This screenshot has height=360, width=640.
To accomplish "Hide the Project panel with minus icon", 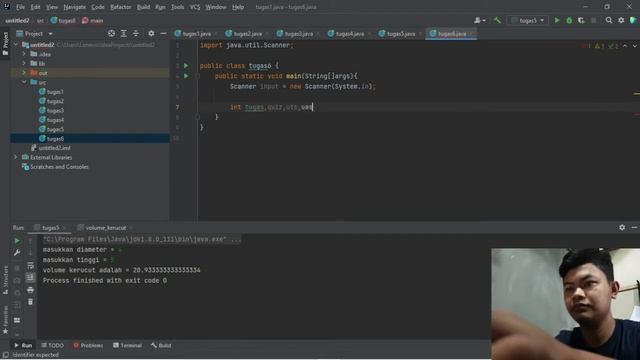I will click(x=163, y=33).
